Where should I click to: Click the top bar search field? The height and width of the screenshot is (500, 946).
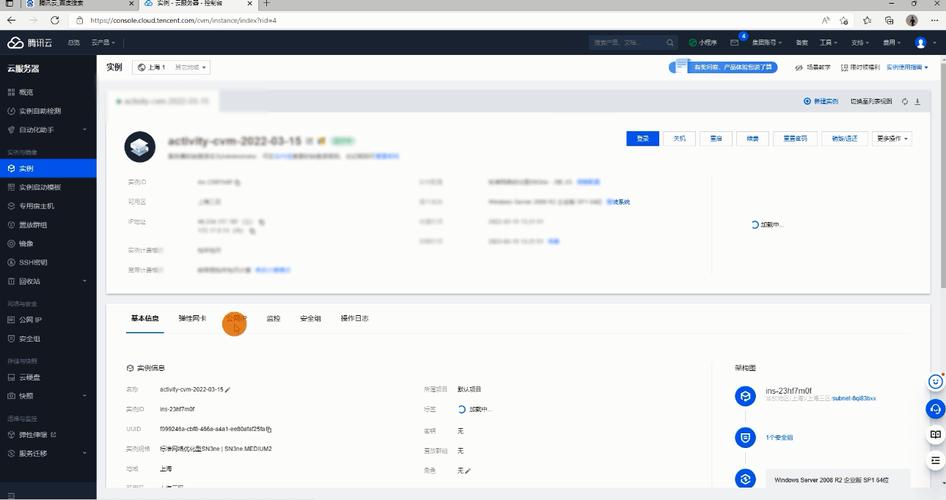tap(626, 43)
